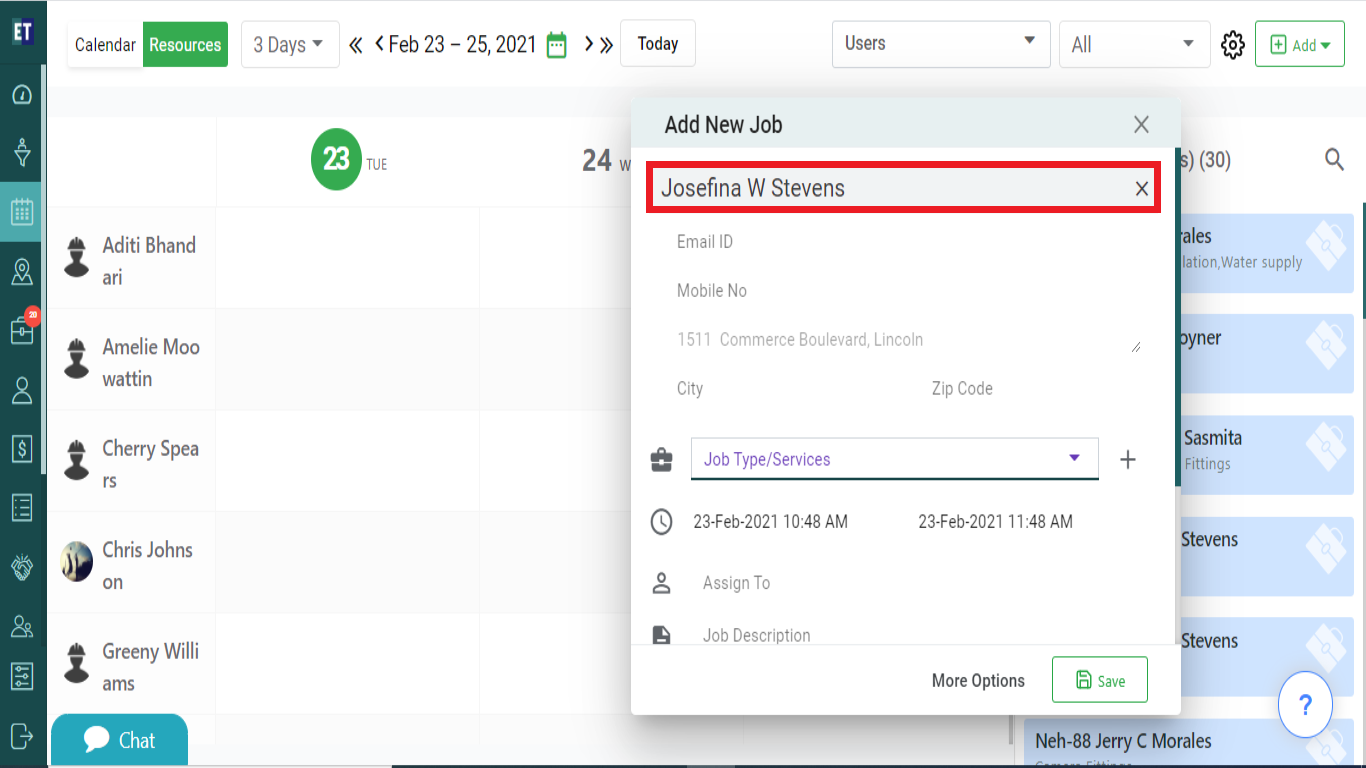
Task: Open the customers person icon in sidebar
Action: (22, 390)
